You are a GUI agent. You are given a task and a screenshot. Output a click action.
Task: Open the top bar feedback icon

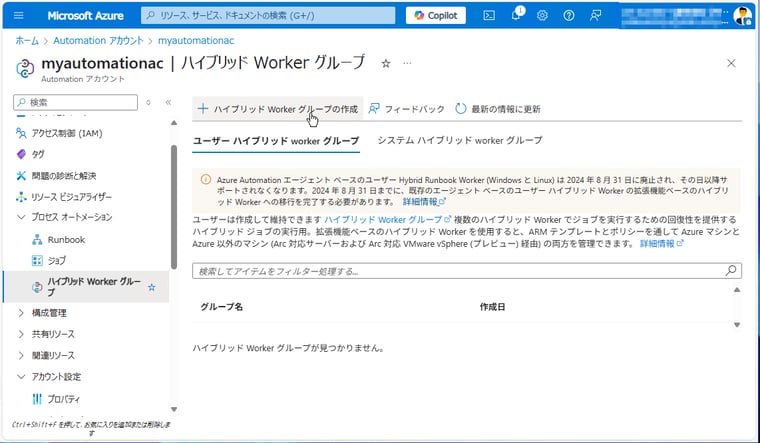pos(595,16)
